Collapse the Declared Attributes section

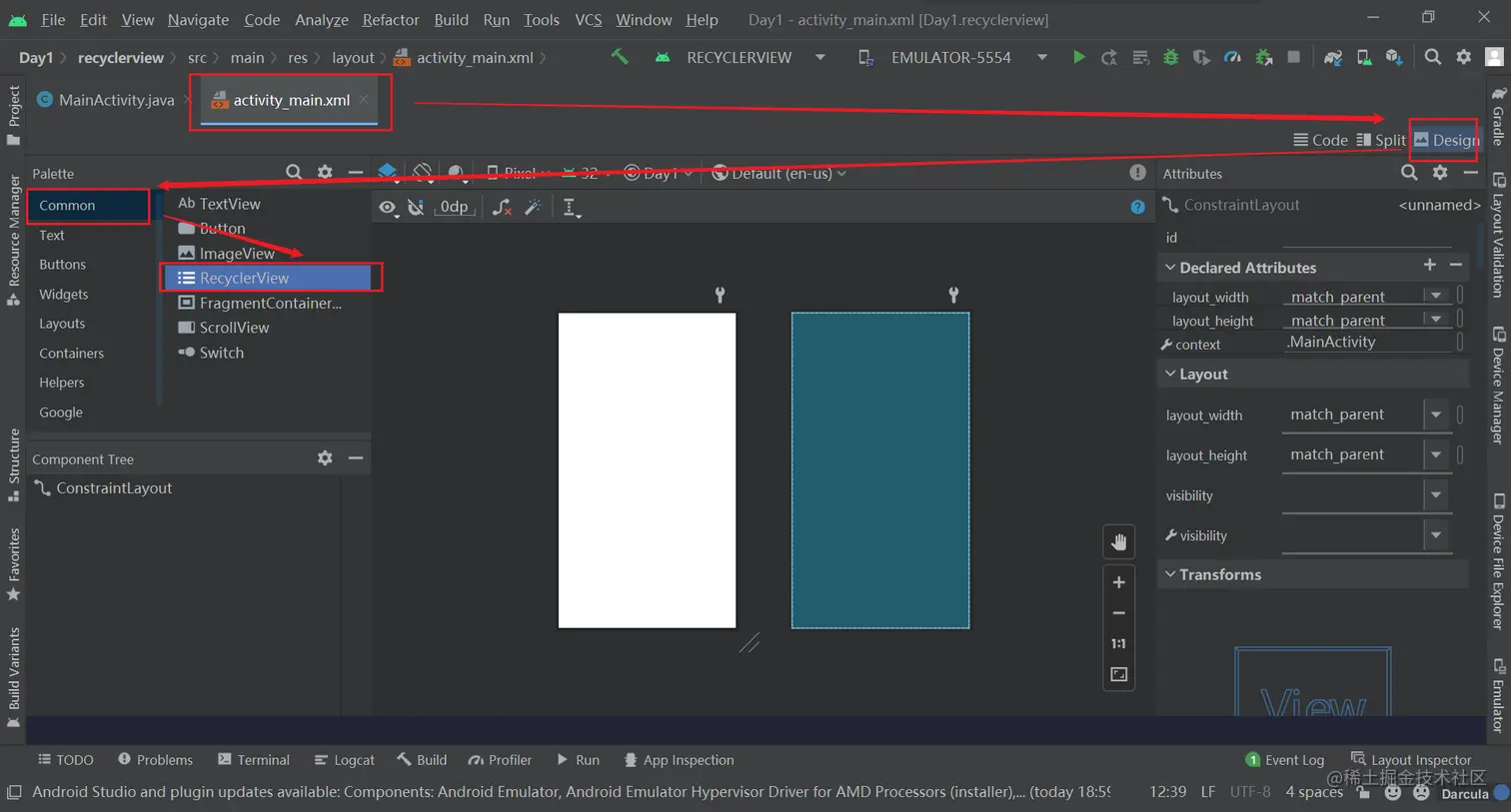point(1170,268)
